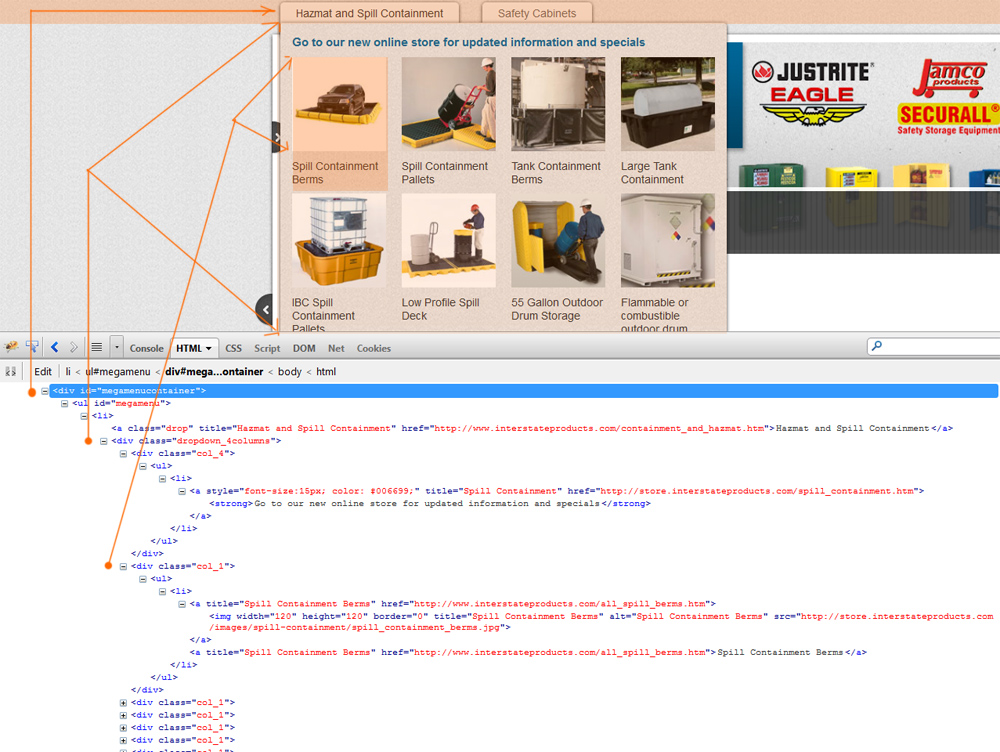Click the IBC Spill Containment Pallets thumbnail
Screen dimensions: 1000x752
[338, 239]
